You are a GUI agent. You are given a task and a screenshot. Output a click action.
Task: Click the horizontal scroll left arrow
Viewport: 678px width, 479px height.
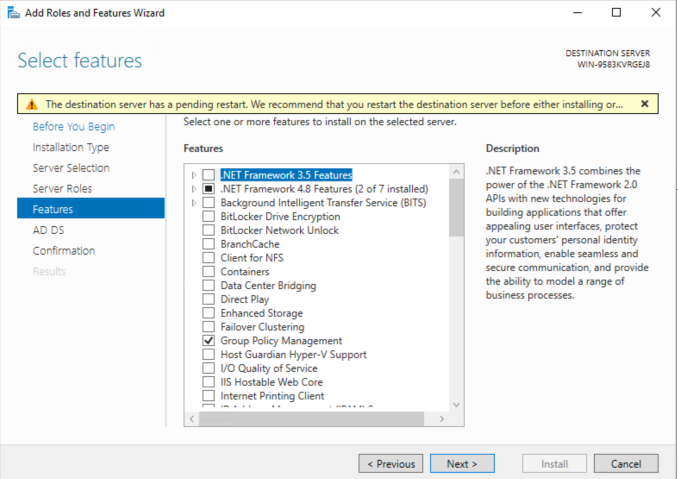192,418
